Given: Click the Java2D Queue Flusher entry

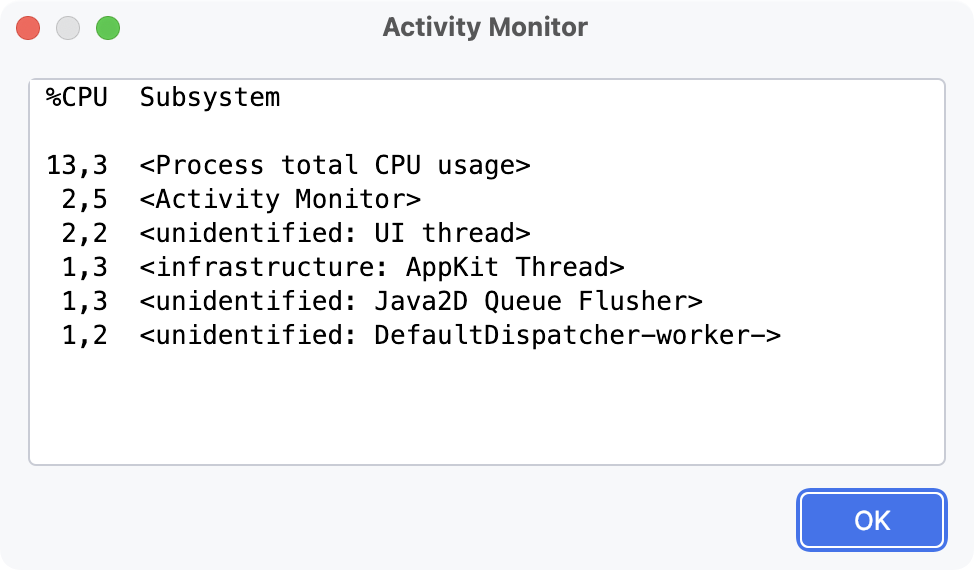Looking at the screenshot, I should pyautogui.click(x=421, y=302).
